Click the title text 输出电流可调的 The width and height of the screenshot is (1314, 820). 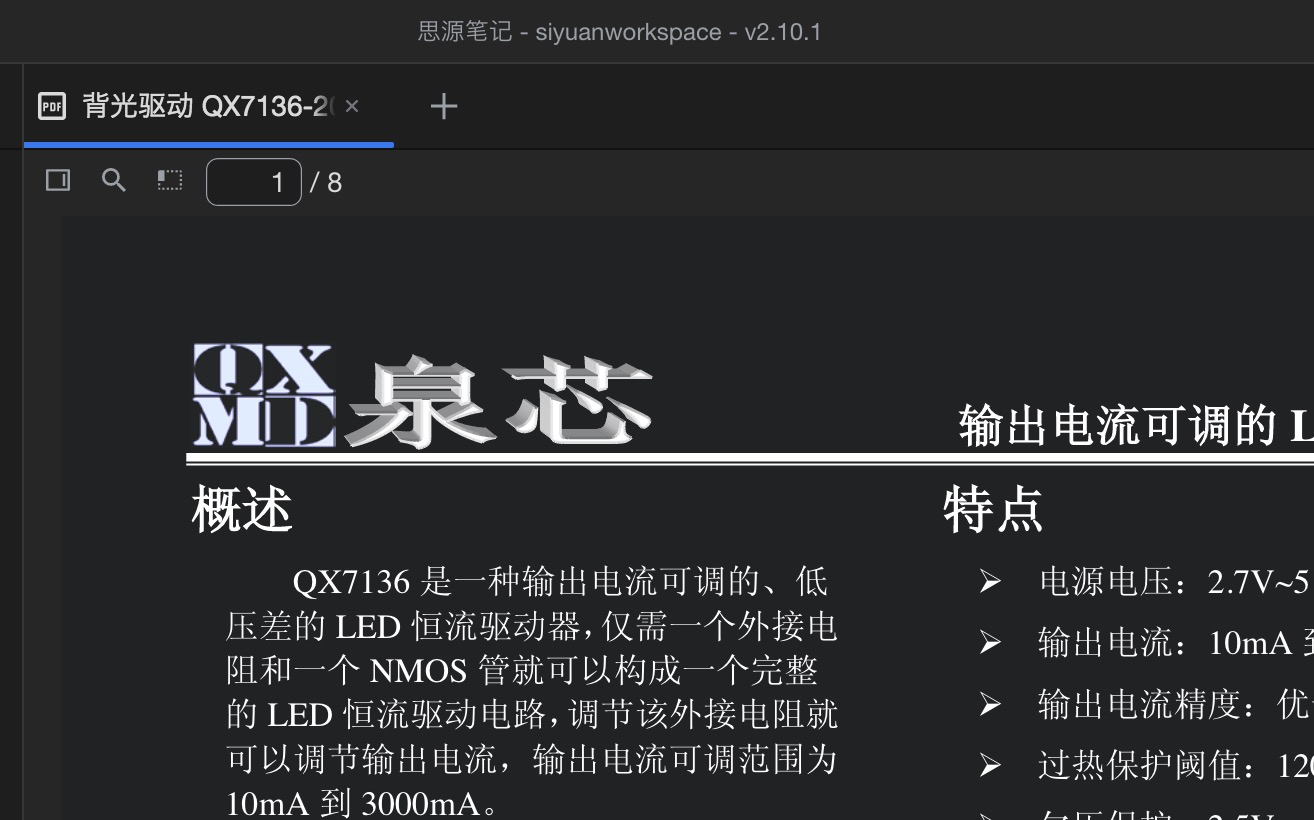[x=1118, y=425]
